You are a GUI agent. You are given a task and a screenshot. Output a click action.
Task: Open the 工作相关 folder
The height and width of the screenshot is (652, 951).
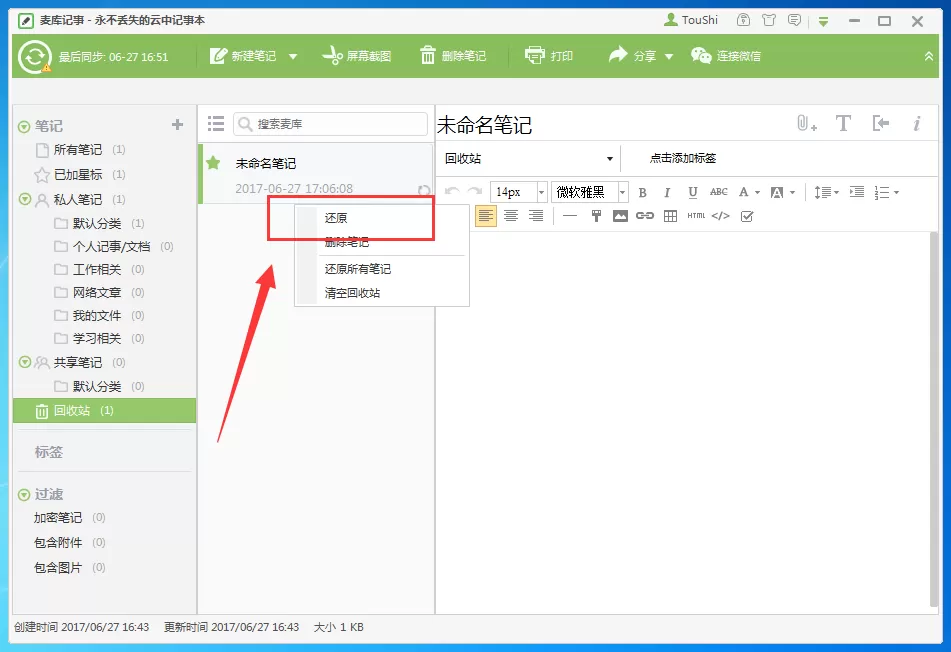click(x=99, y=269)
